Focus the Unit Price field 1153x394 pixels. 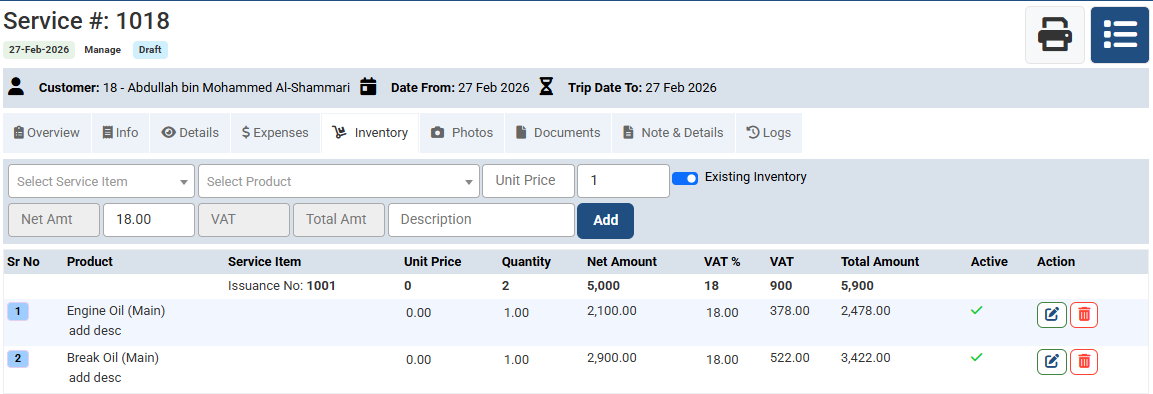point(528,181)
